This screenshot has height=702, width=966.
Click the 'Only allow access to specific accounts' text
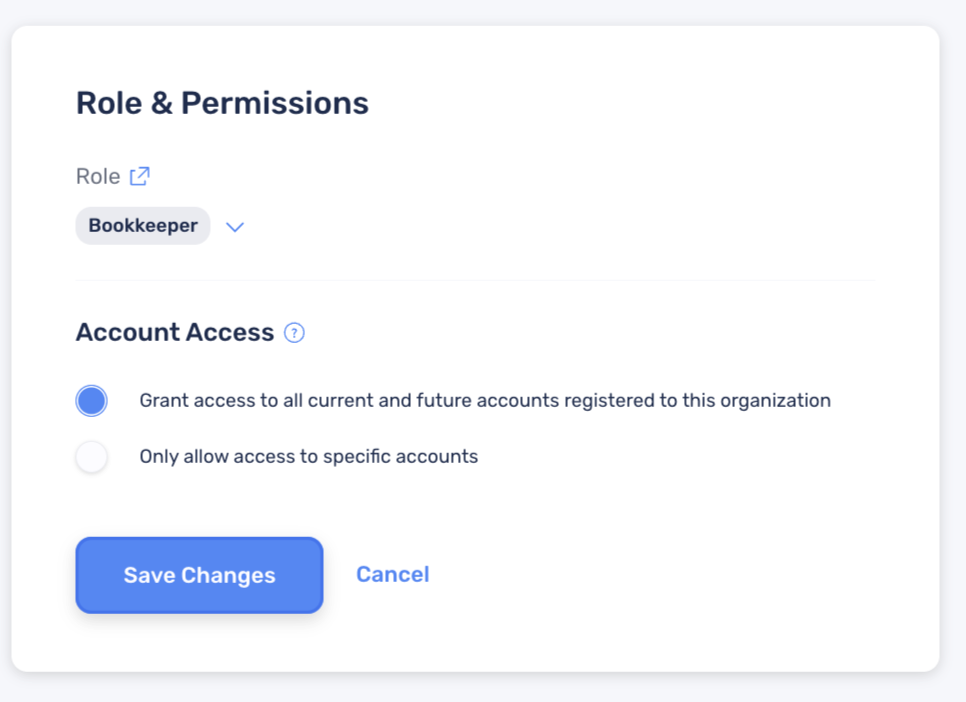click(x=309, y=457)
